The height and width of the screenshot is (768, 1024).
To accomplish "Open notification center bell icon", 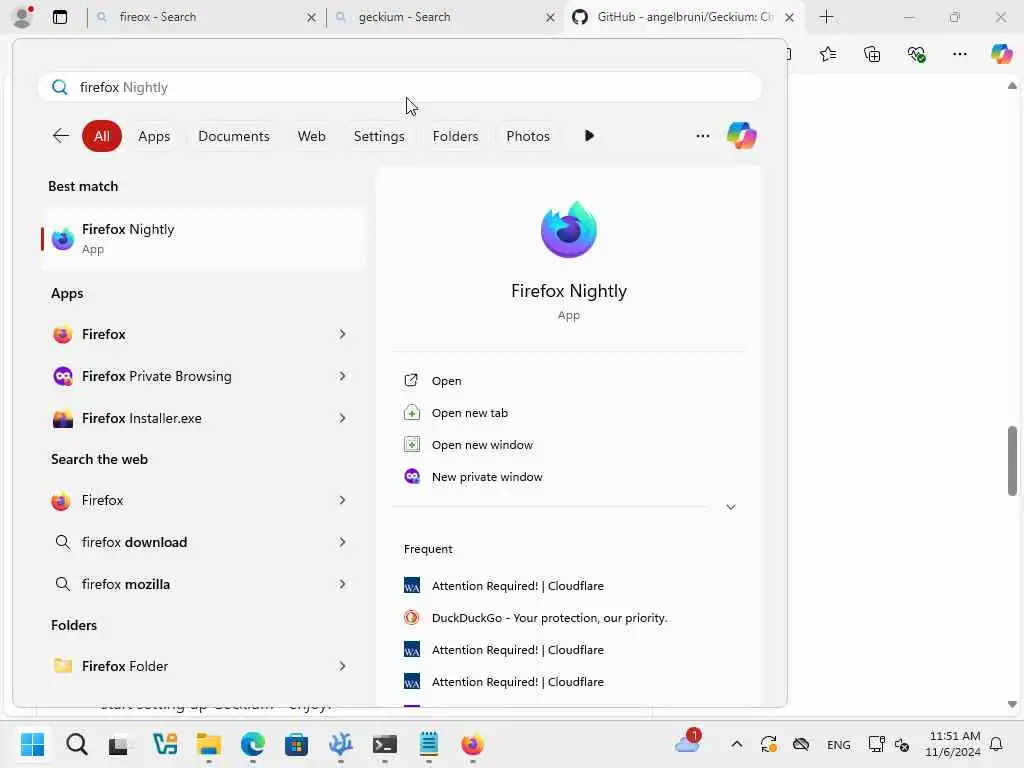I will 997,744.
